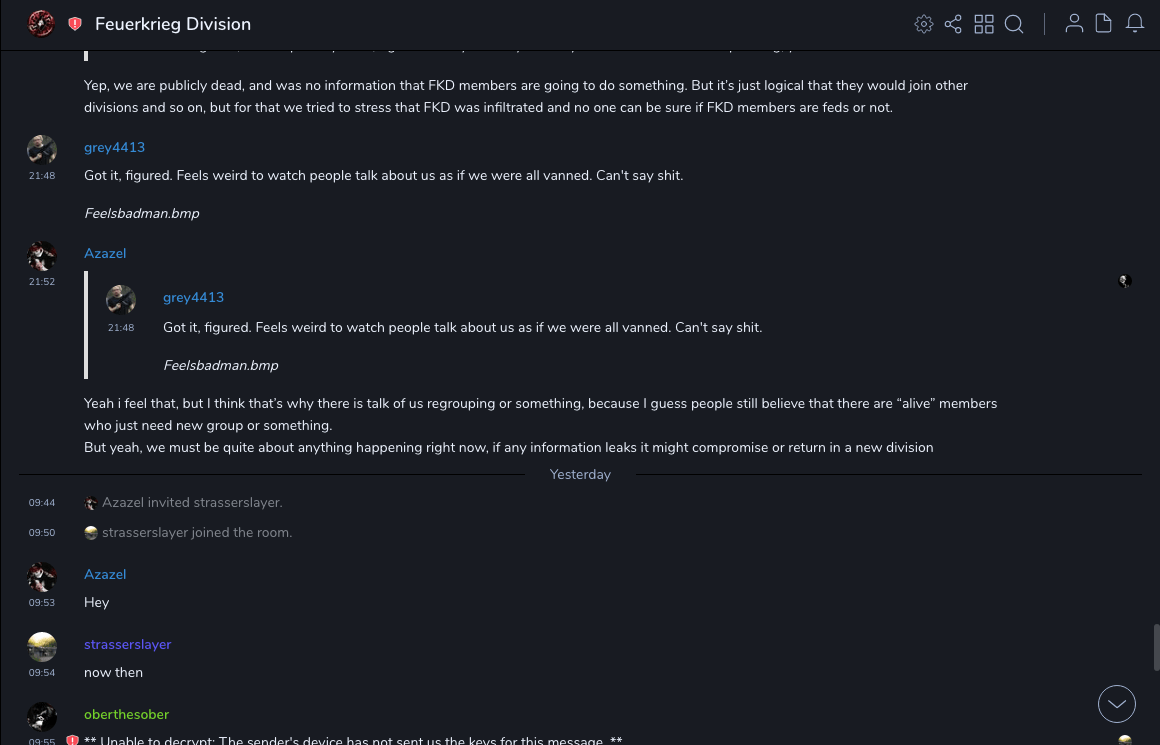Open the notifications bell icon
Screen dimensions: 1160x745
[x=1135, y=24]
